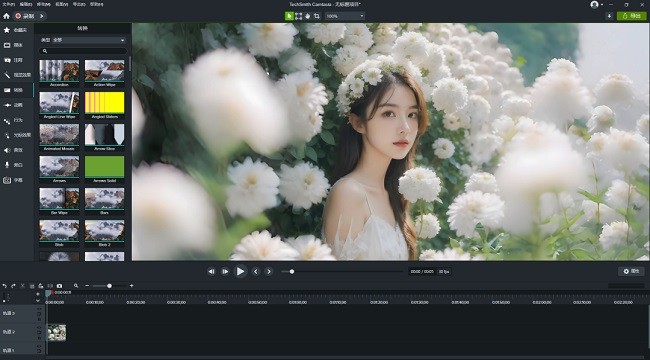Viewport: 650px width, 360px height.
Task: Open Audio Effects speaker sidebar tab
Action: 17,150
